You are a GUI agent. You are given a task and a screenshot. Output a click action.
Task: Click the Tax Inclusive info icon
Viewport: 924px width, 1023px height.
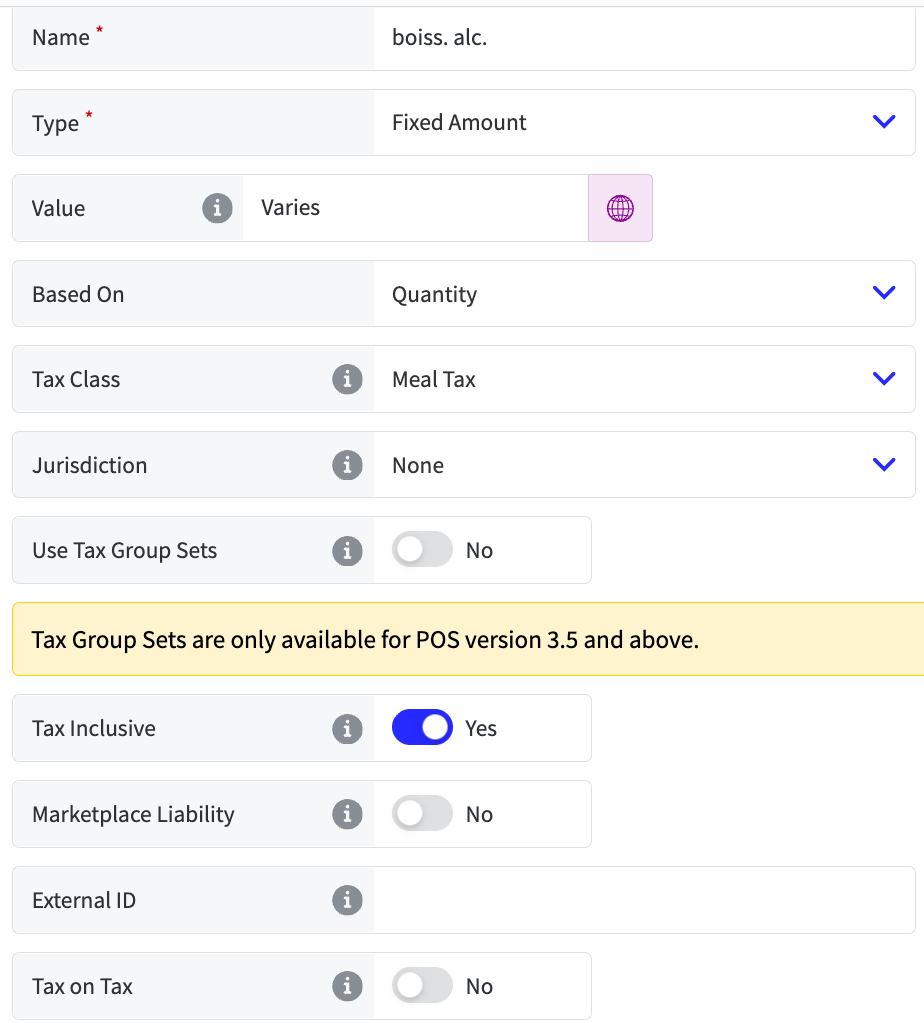tap(347, 729)
